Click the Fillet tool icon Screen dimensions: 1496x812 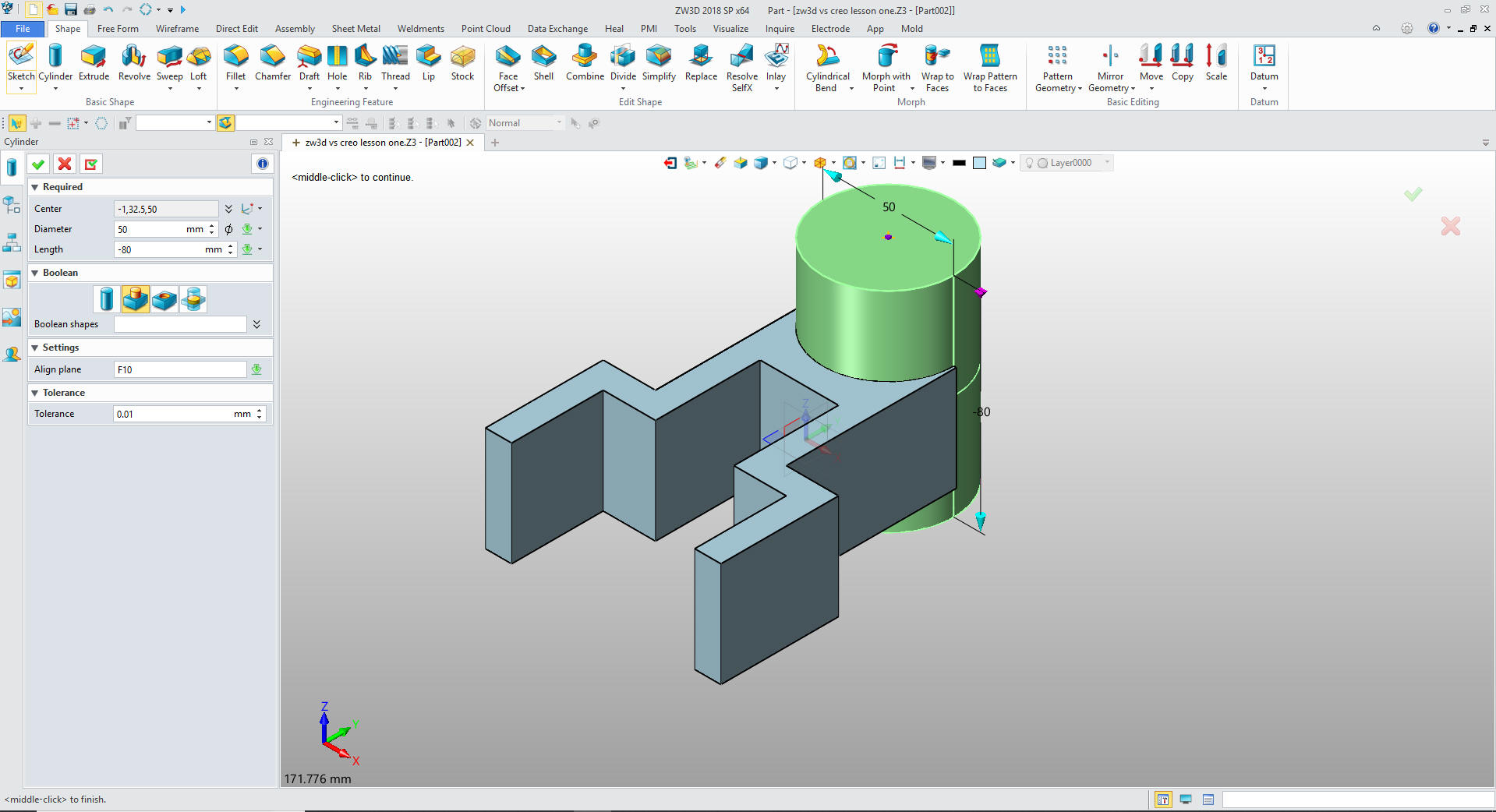(235, 62)
